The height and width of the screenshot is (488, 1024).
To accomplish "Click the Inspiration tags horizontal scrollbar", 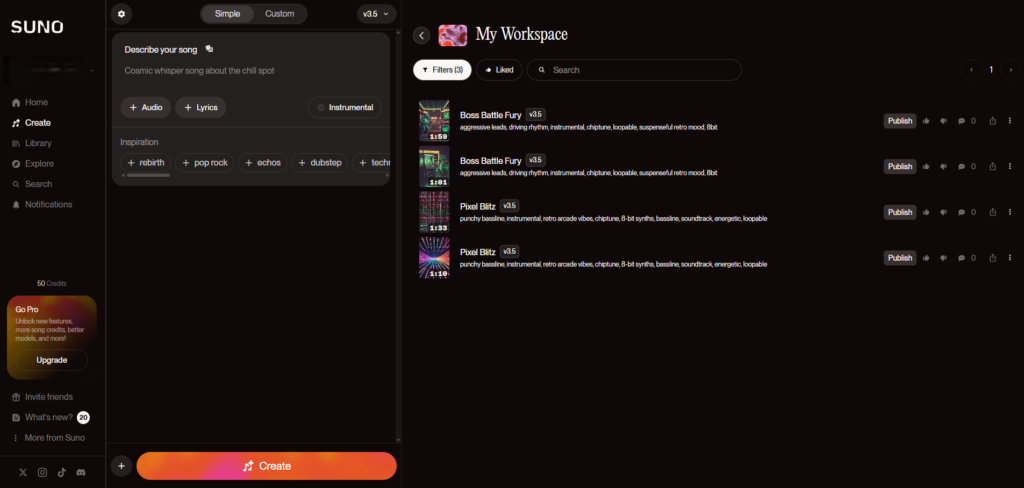I will (x=148, y=175).
